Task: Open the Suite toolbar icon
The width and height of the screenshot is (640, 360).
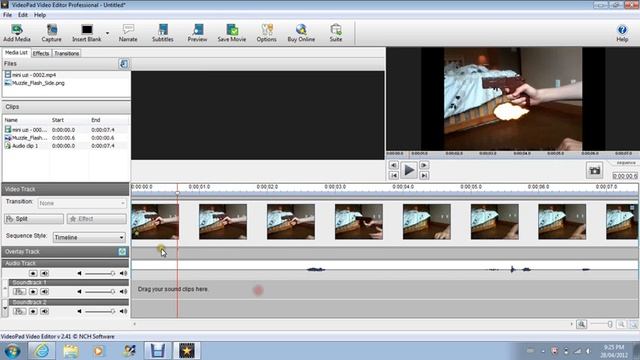Action: pyautogui.click(x=336, y=33)
